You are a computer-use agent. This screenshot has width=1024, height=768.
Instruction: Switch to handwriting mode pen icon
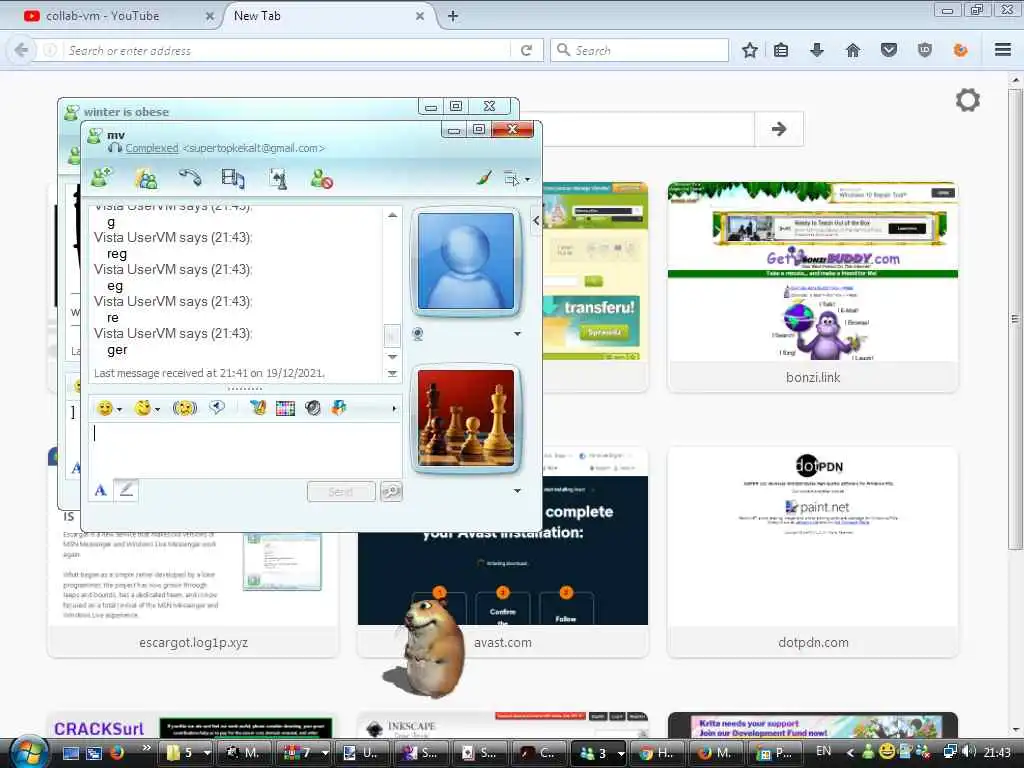126,490
